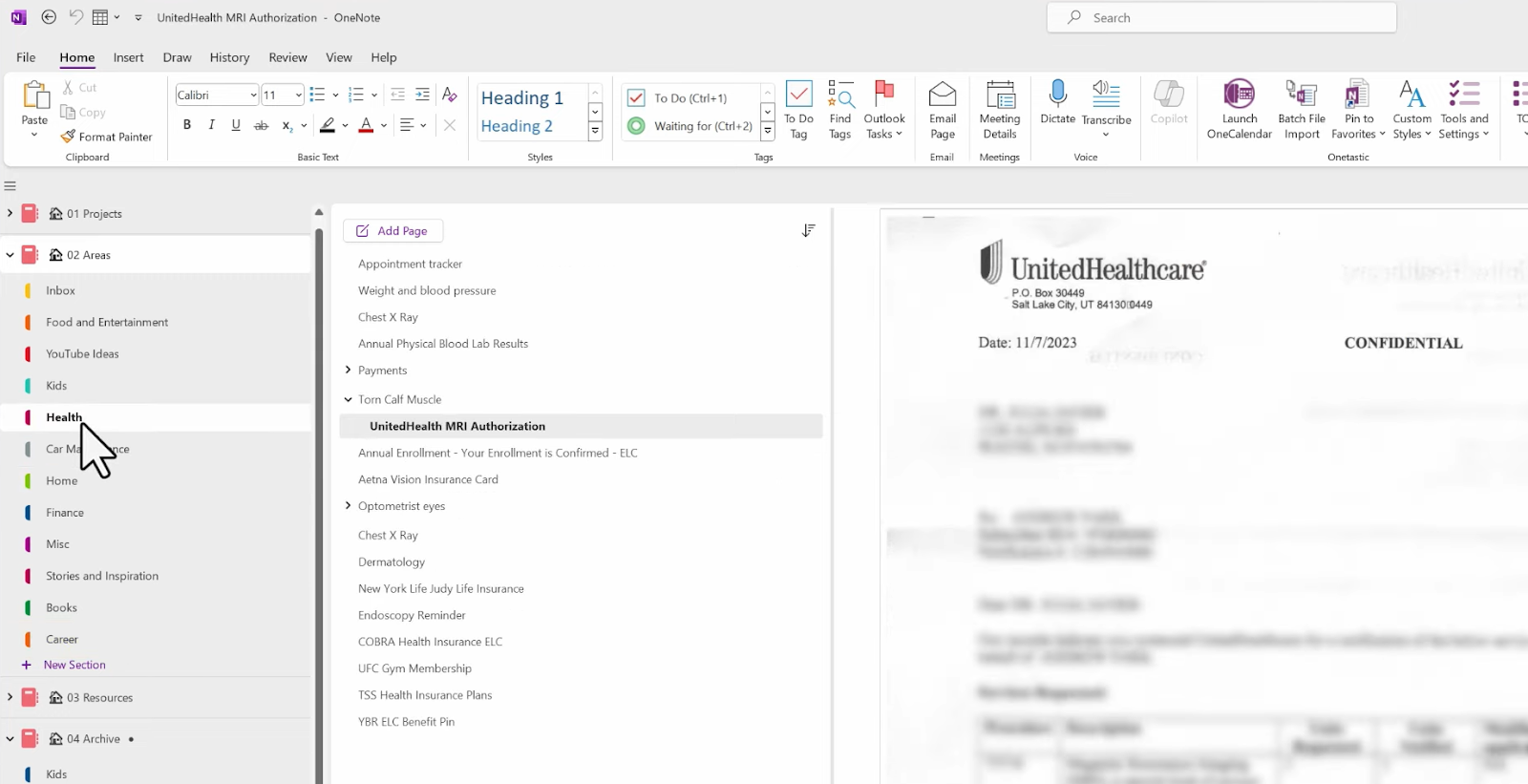Open Outlook Tasks dropdown
Image resolution: width=1528 pixels, height=784 pixels.
click(884, 111)
